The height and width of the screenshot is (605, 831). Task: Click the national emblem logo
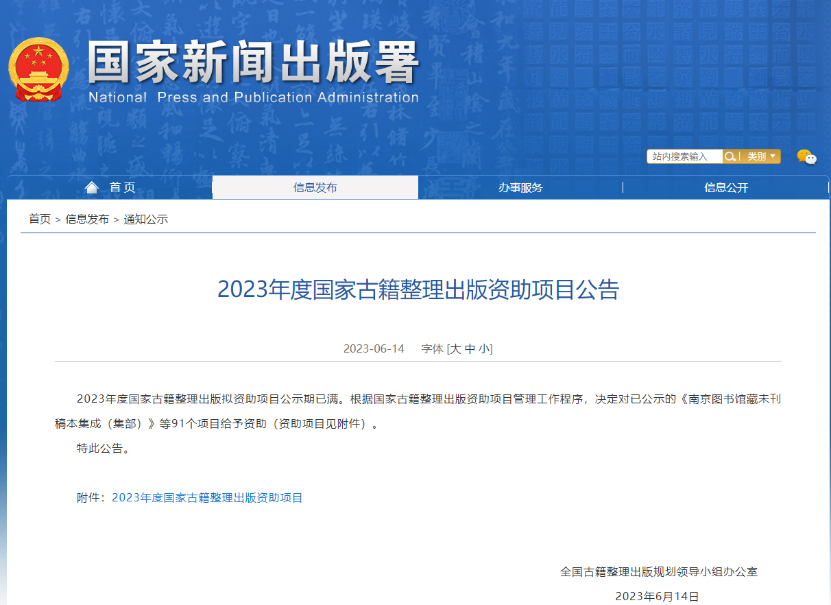click(37, 70)
